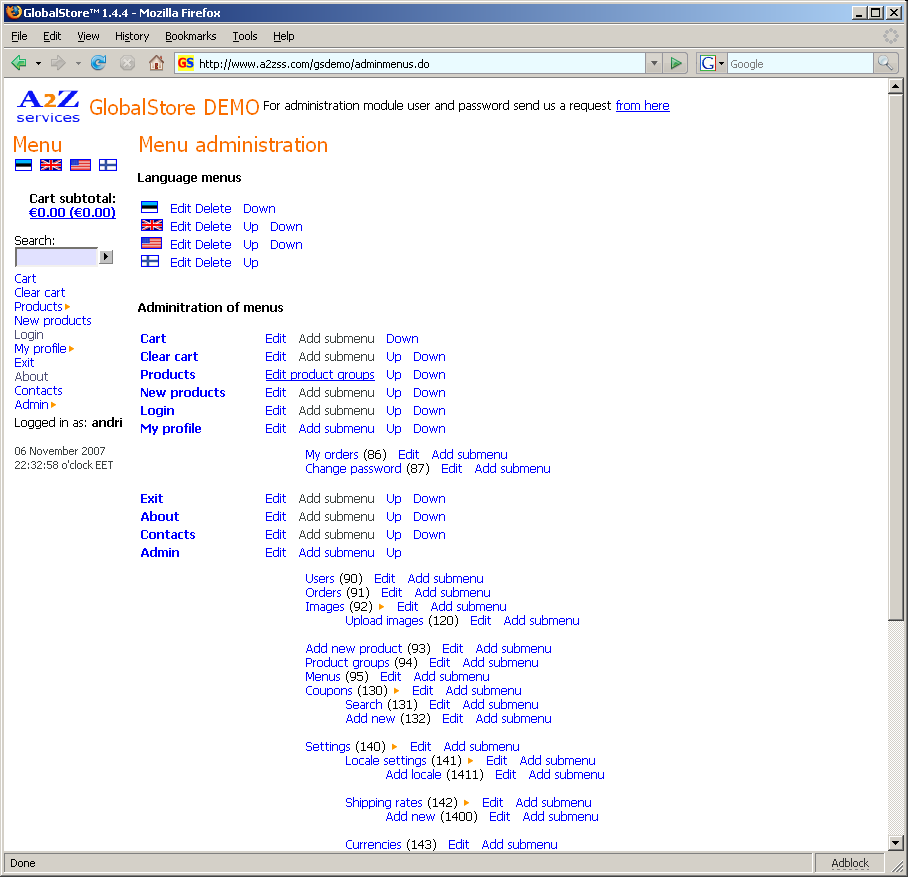Image resolution: width=908 pixels, height=877 pixels.
Task: Click the GS site icon in address bar
Action: tap(185, 63)
